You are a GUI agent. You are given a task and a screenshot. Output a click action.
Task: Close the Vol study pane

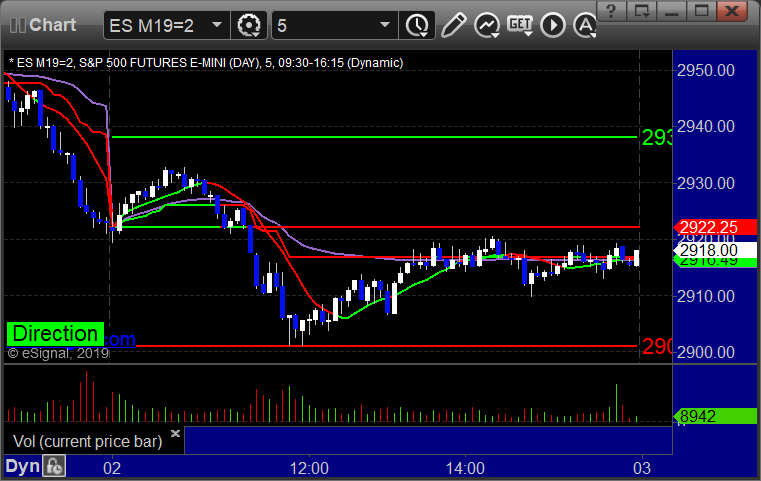[175, 433]
